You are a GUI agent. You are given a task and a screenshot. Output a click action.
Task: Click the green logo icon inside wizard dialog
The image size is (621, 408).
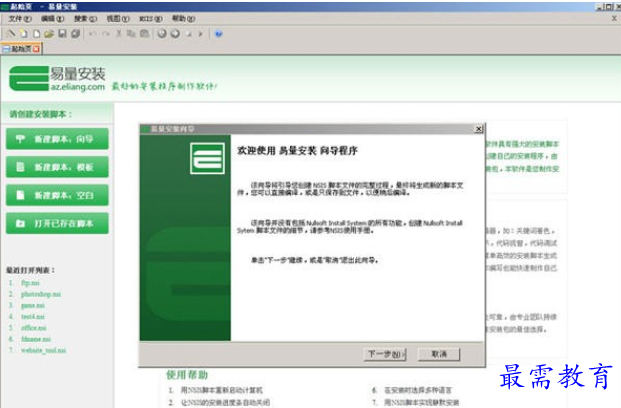[207, 158]
